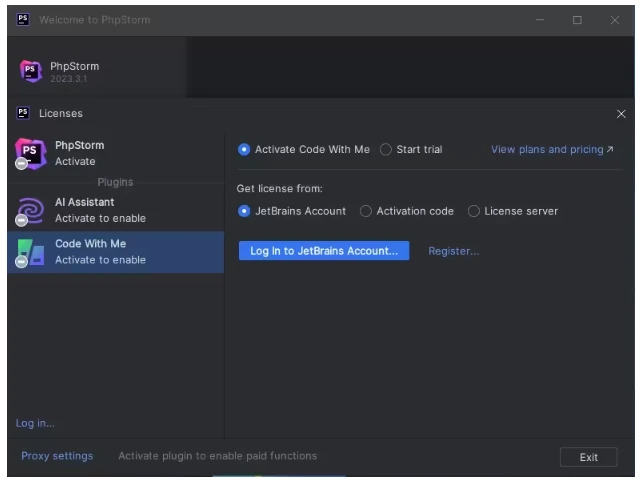Choose the Start trial radio button

pos(386,150)
